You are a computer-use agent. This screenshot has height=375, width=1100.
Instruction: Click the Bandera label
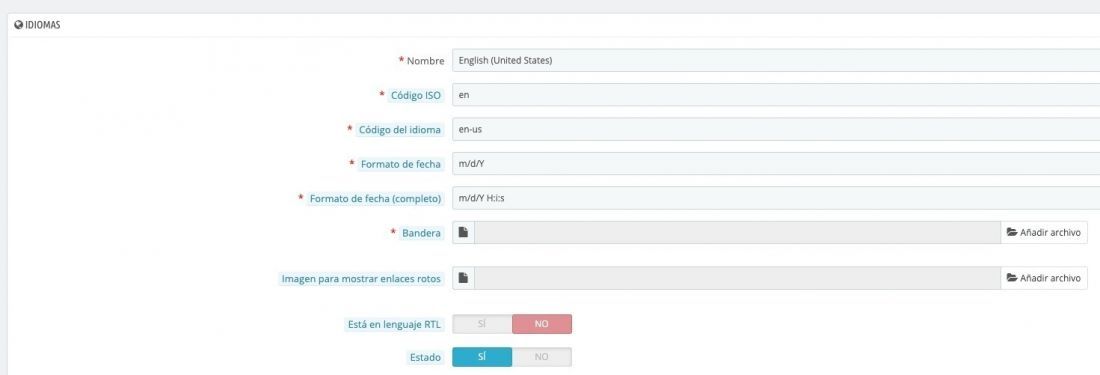click(422, 233)
